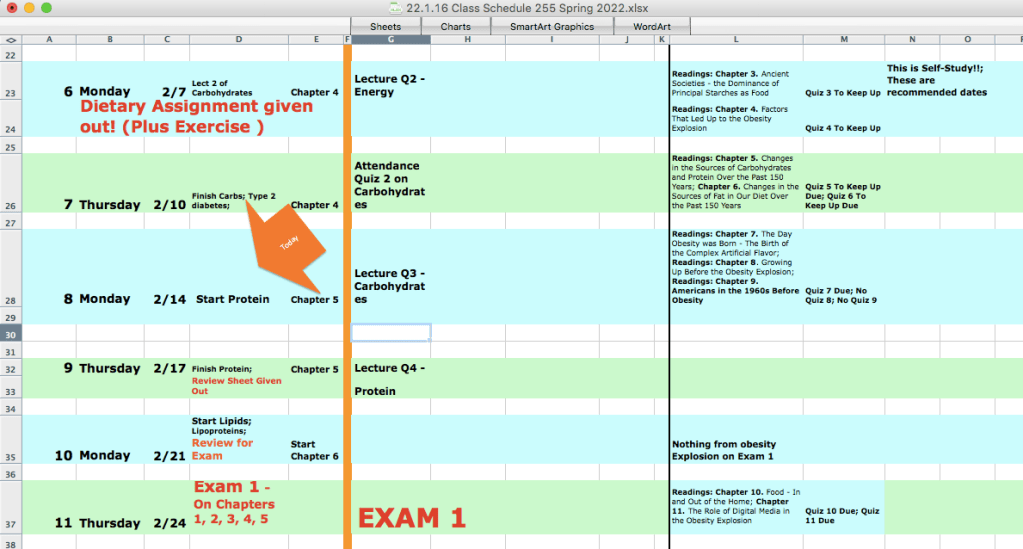The width and height of the screenshot is (1023, 549).
Task: Switch to the Charts tab
Action: point(456,27)
